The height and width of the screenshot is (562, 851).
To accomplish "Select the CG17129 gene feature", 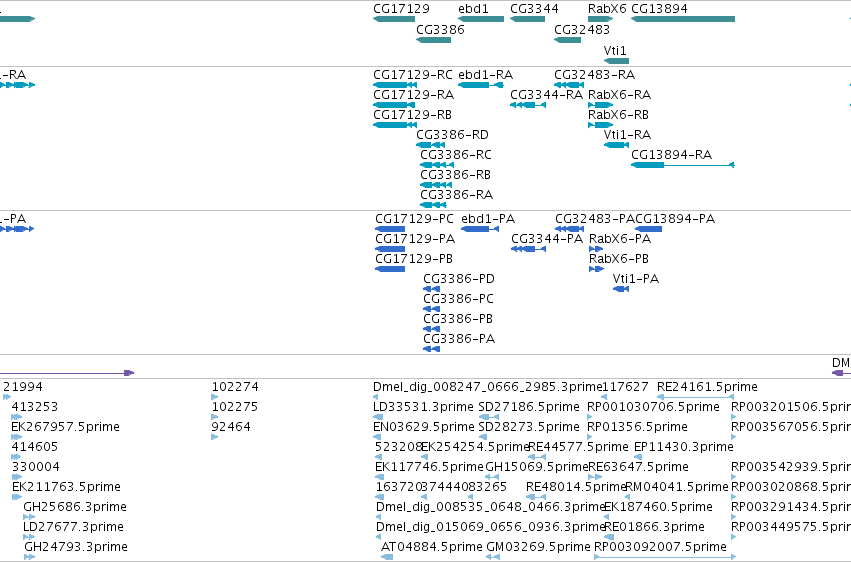I will click(394, 19).
